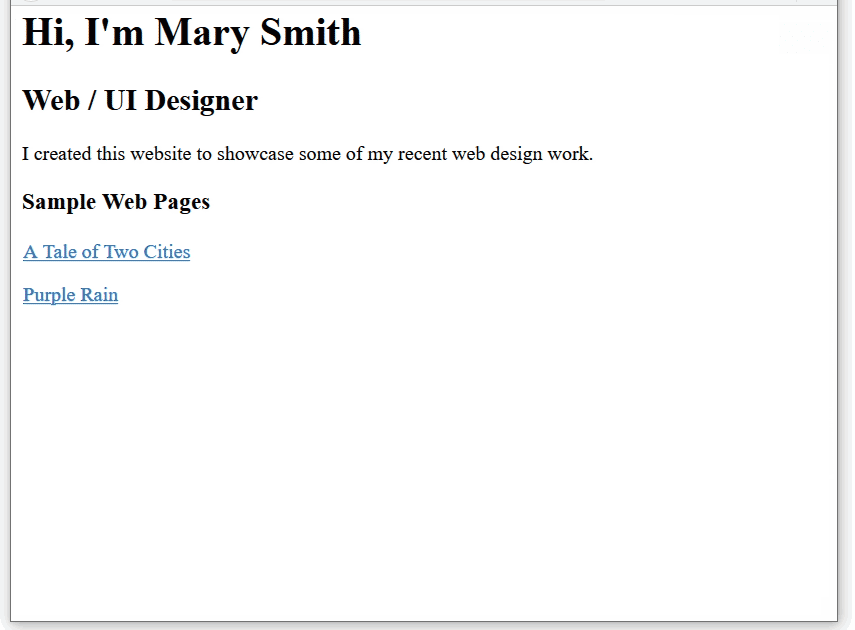Viewport: 855px width, 630px height.
Task: Click the word "Pages" in the section heading
Action: [x=183, y=202]
